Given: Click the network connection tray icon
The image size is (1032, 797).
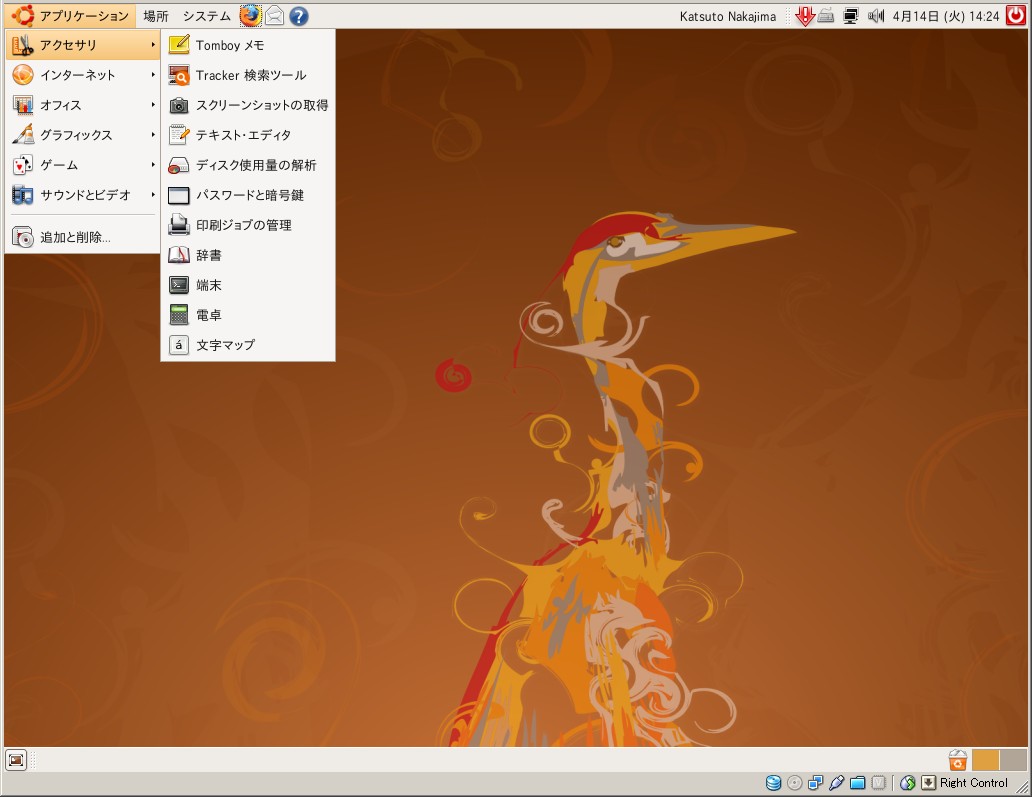Looking at the screenshot, I should pyautogui.click(x=851, y=16).
